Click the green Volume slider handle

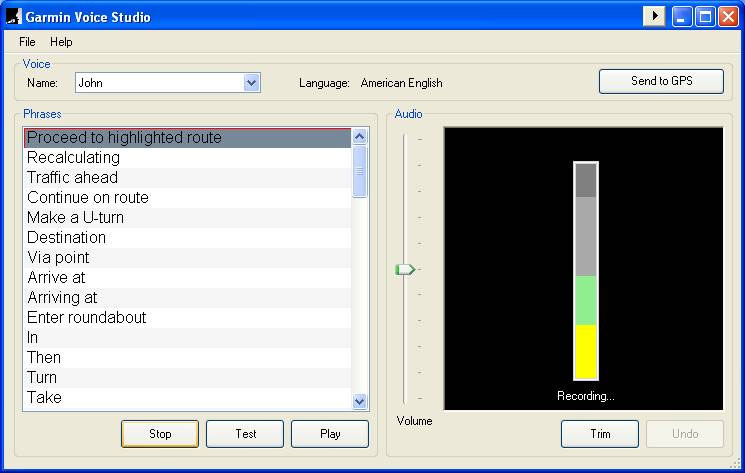[x=405, y=270]
